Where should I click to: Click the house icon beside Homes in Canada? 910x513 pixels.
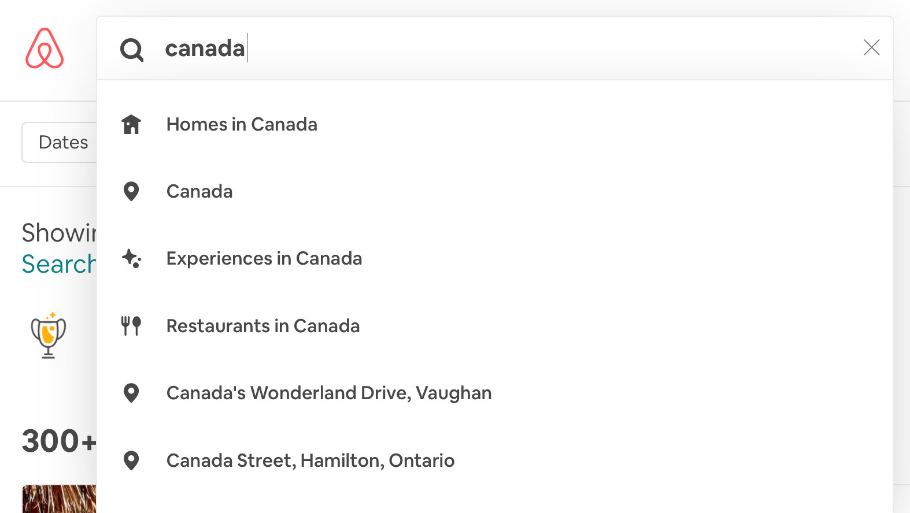tap(131, 124)
